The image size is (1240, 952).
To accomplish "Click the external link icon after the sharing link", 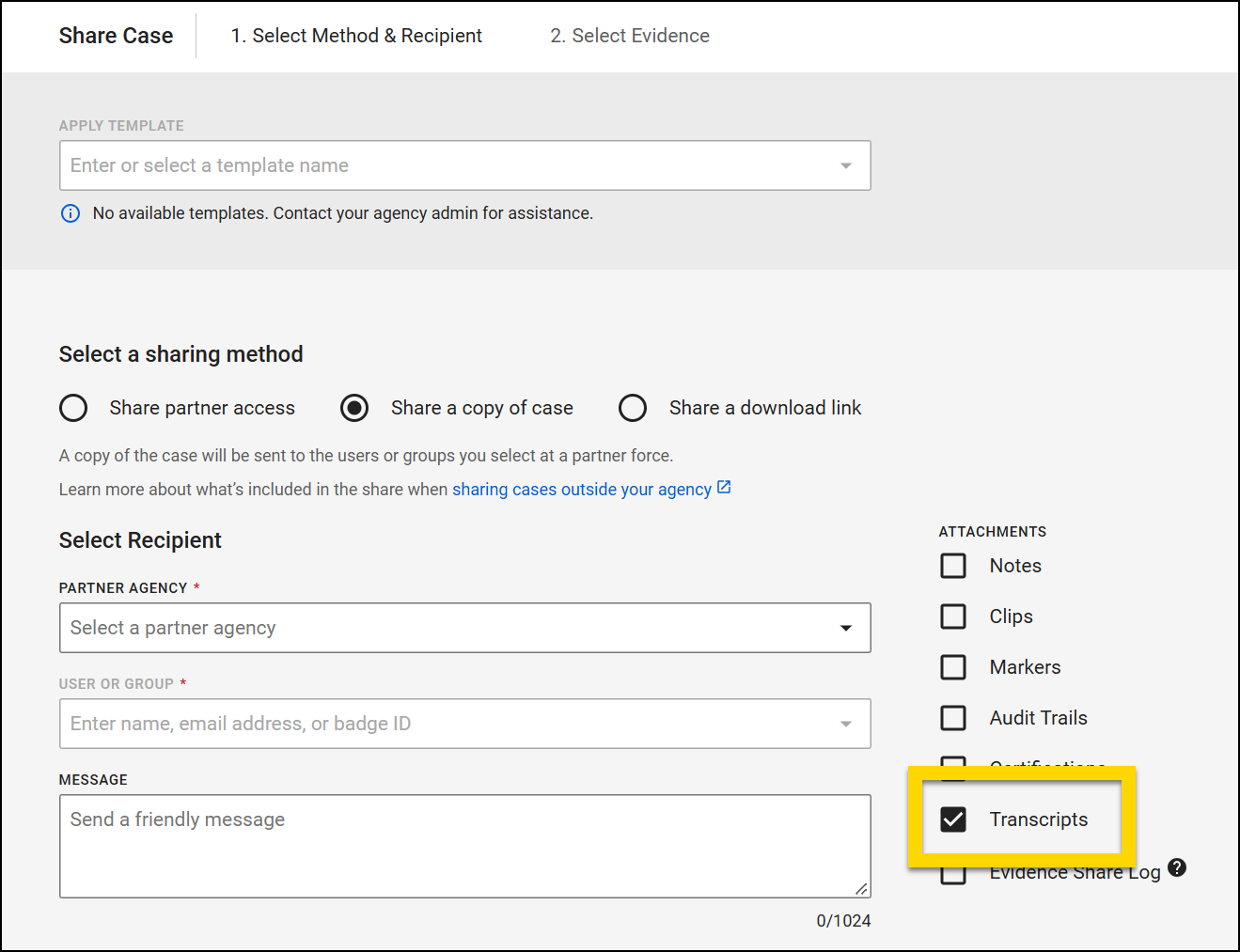I will [723, 488].
